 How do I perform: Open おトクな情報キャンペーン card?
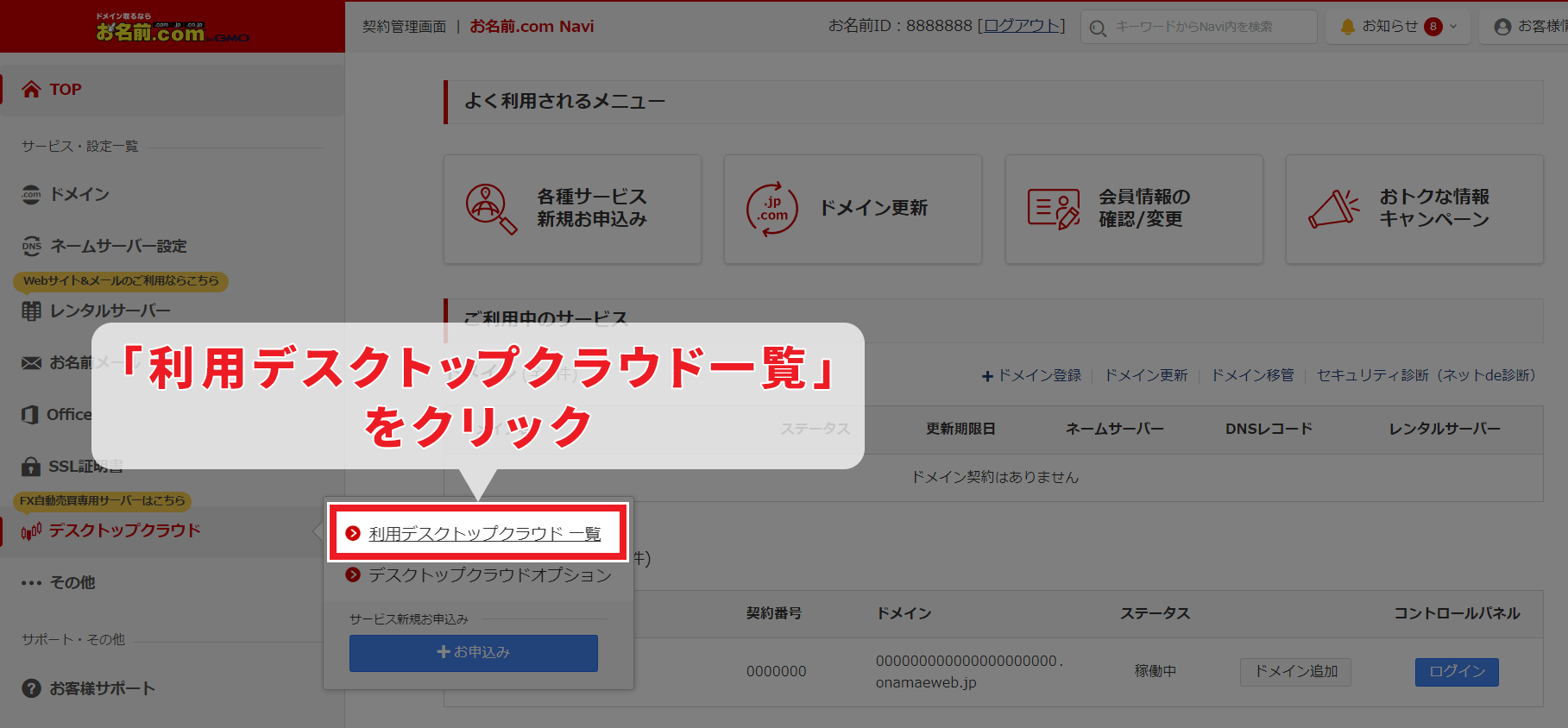(1414, 209)
